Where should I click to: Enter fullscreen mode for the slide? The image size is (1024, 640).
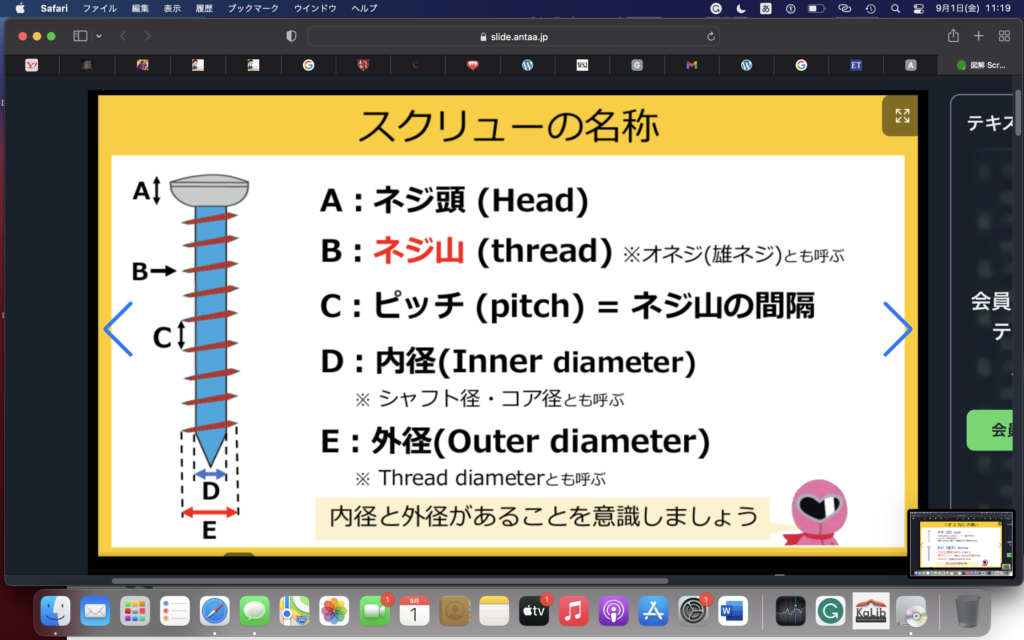[901, 116]
